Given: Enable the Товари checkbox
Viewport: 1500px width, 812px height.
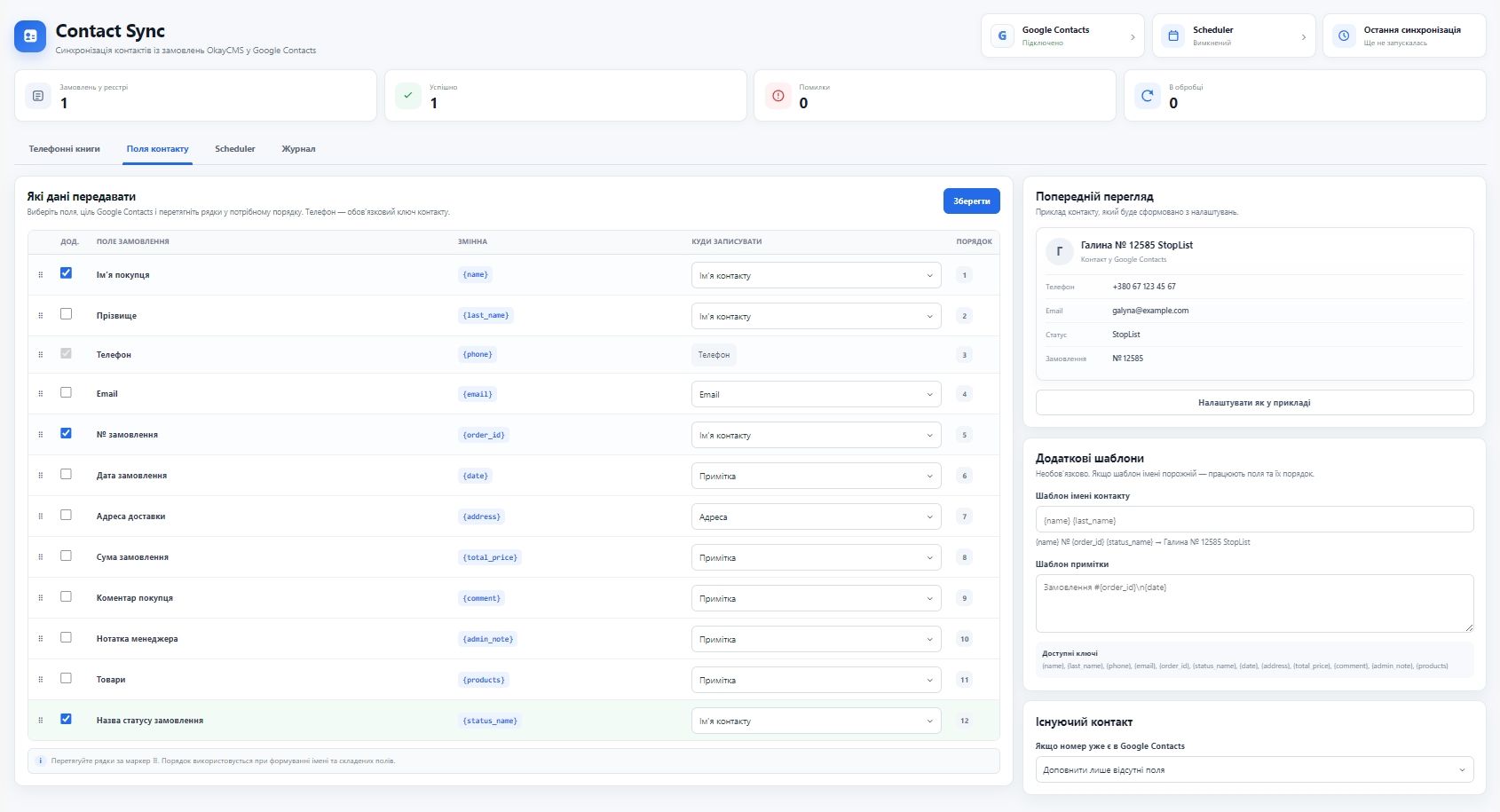Looking at the screenshot, I should point(66,678).
